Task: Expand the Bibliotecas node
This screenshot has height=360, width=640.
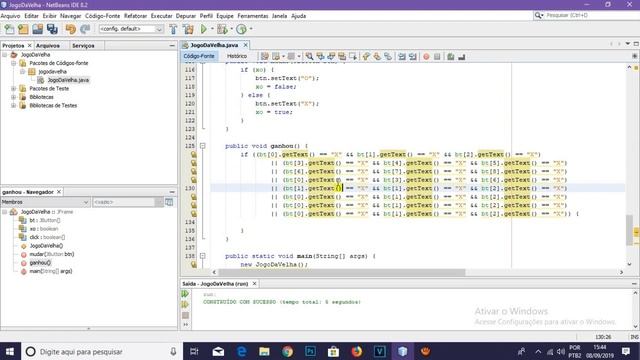Action: (13, 97)
